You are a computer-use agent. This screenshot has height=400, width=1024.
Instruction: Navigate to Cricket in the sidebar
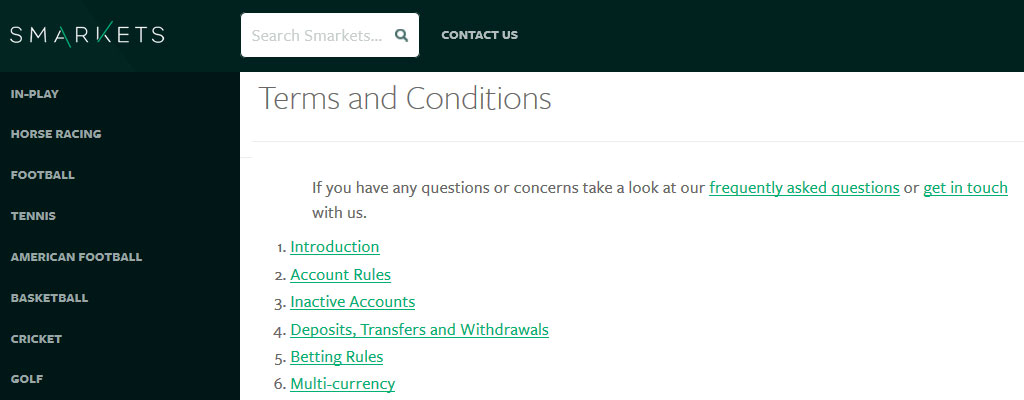point(36,339)
